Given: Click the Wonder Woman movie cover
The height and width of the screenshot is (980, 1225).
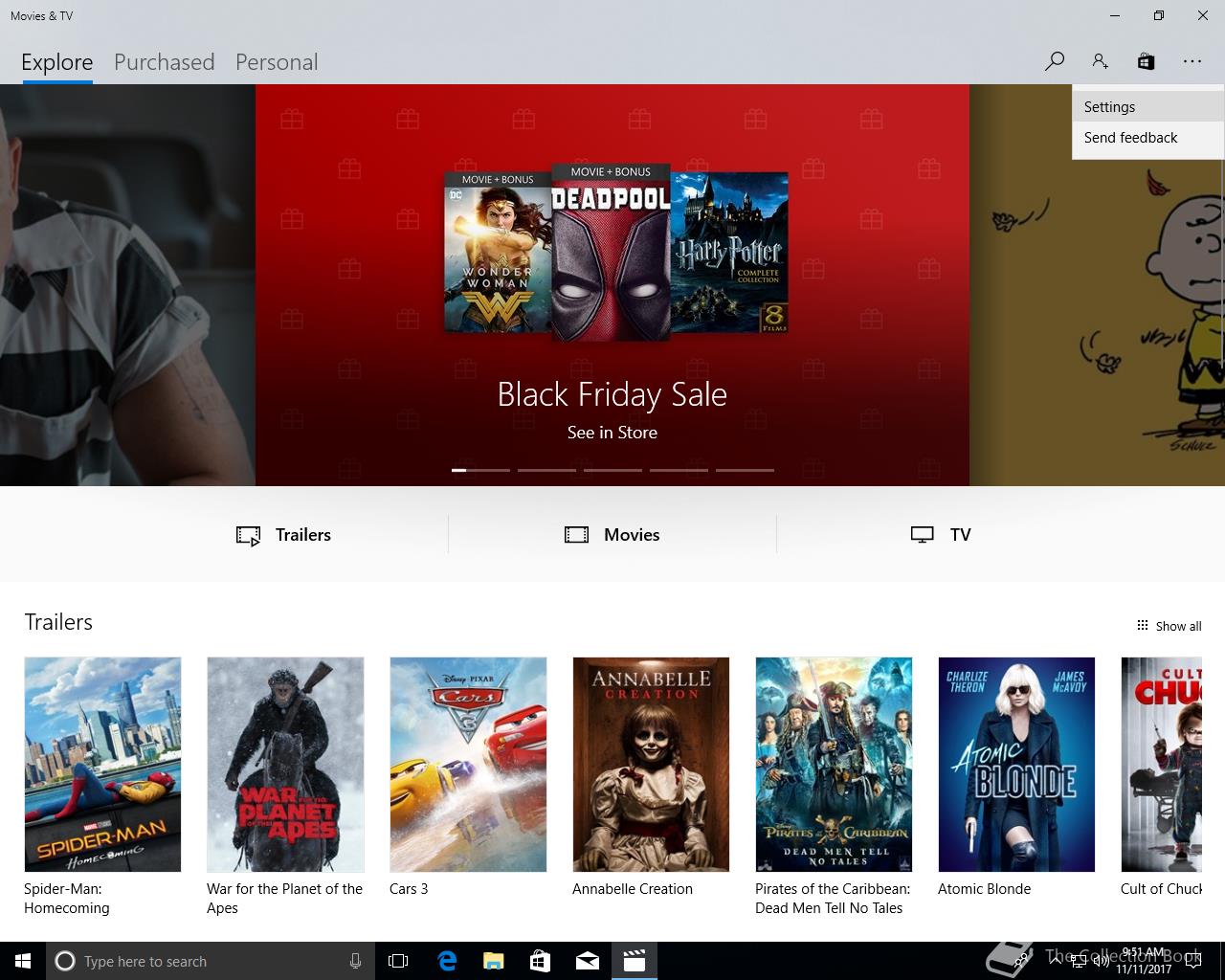Looking at the screenshot, I should pos(498,253).
